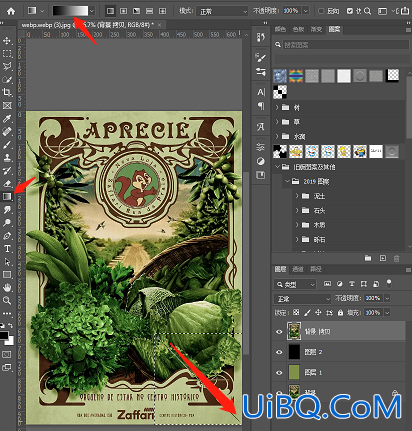Open the Character panel icon
The height and width of the screenshot is (431, 412).
pyautogui.click(x=261, y=92)
